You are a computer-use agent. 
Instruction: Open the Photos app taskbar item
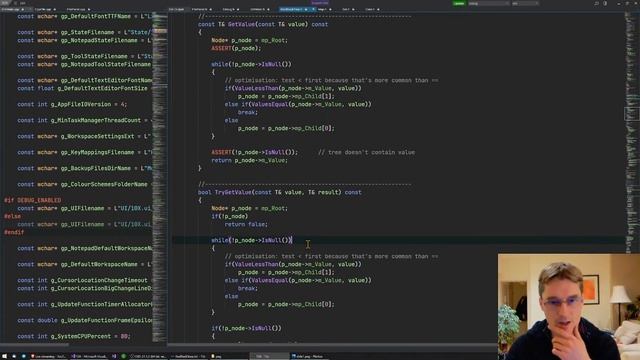coord(308,356)
